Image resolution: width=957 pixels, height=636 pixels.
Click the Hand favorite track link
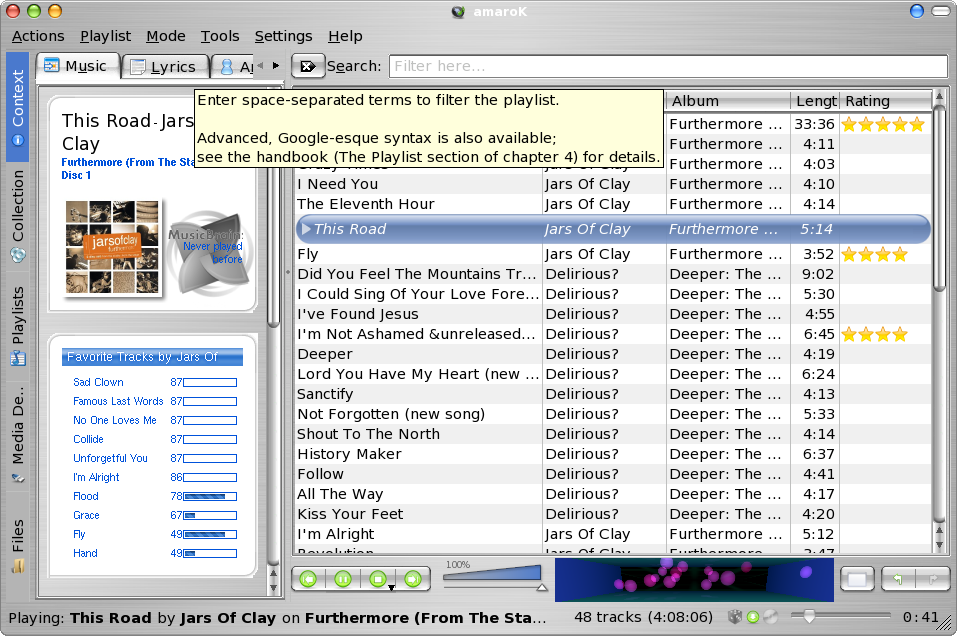pos(85,553)
